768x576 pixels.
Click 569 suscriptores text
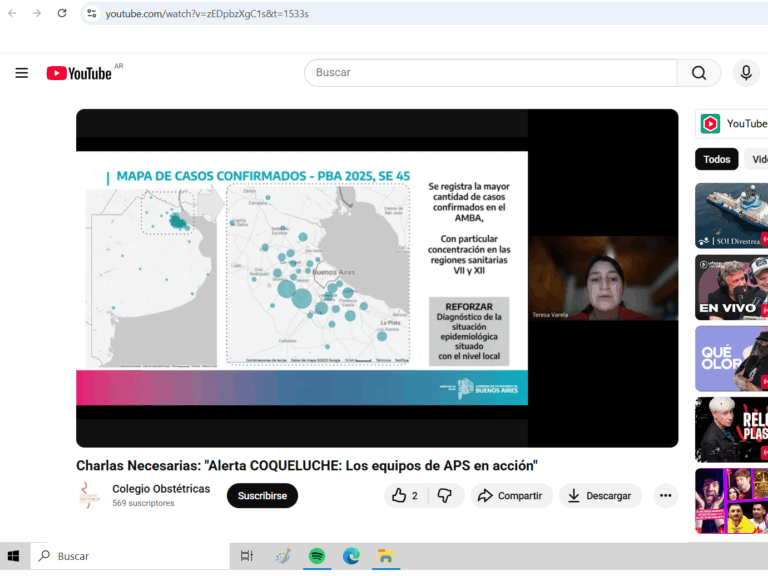click(x=143, y=503)
